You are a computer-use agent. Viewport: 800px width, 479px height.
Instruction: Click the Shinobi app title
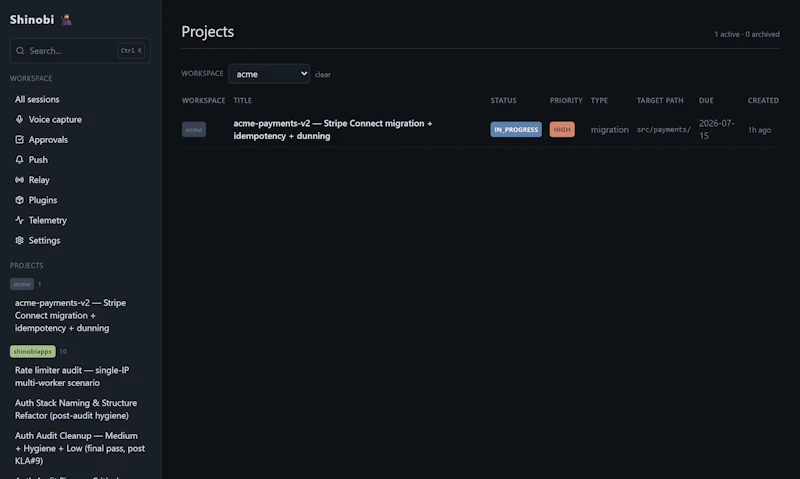(x=32, y=19)
